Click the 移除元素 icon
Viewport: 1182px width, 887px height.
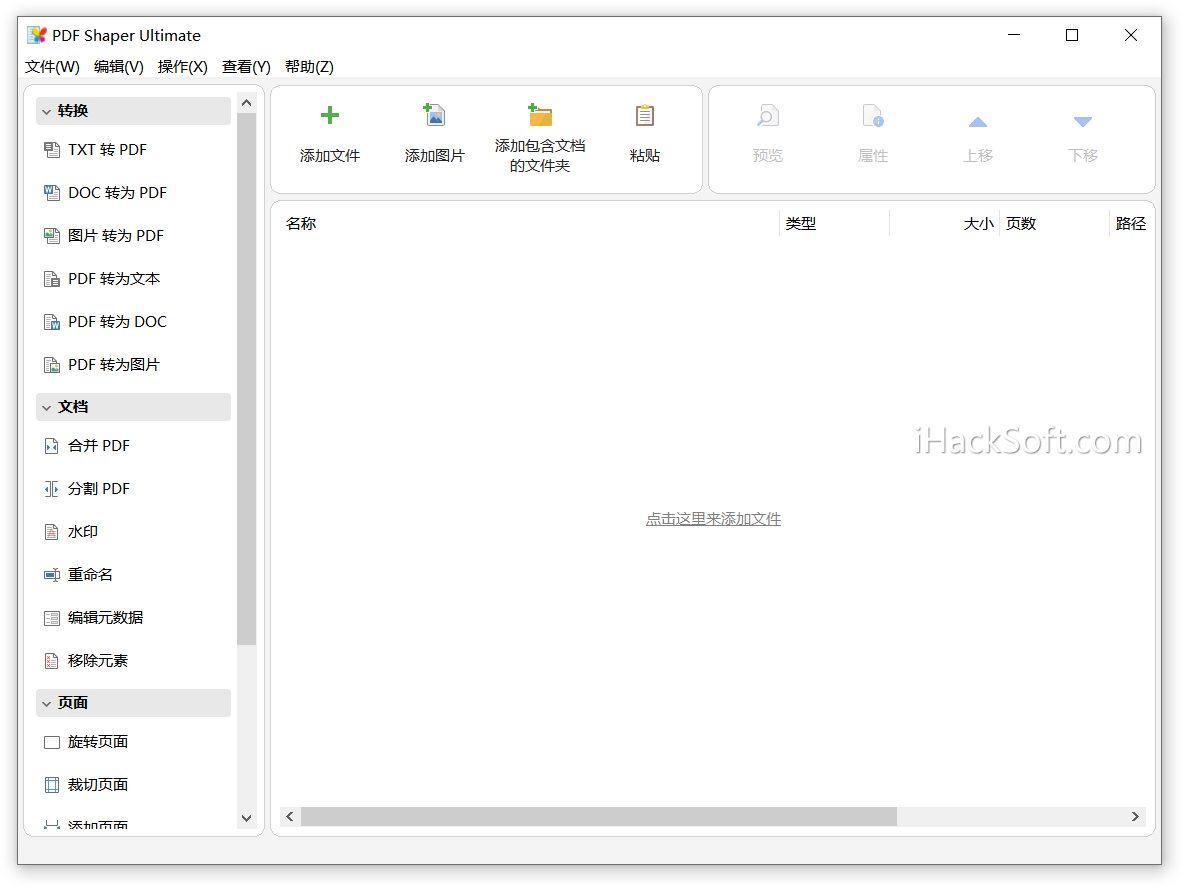52,661
